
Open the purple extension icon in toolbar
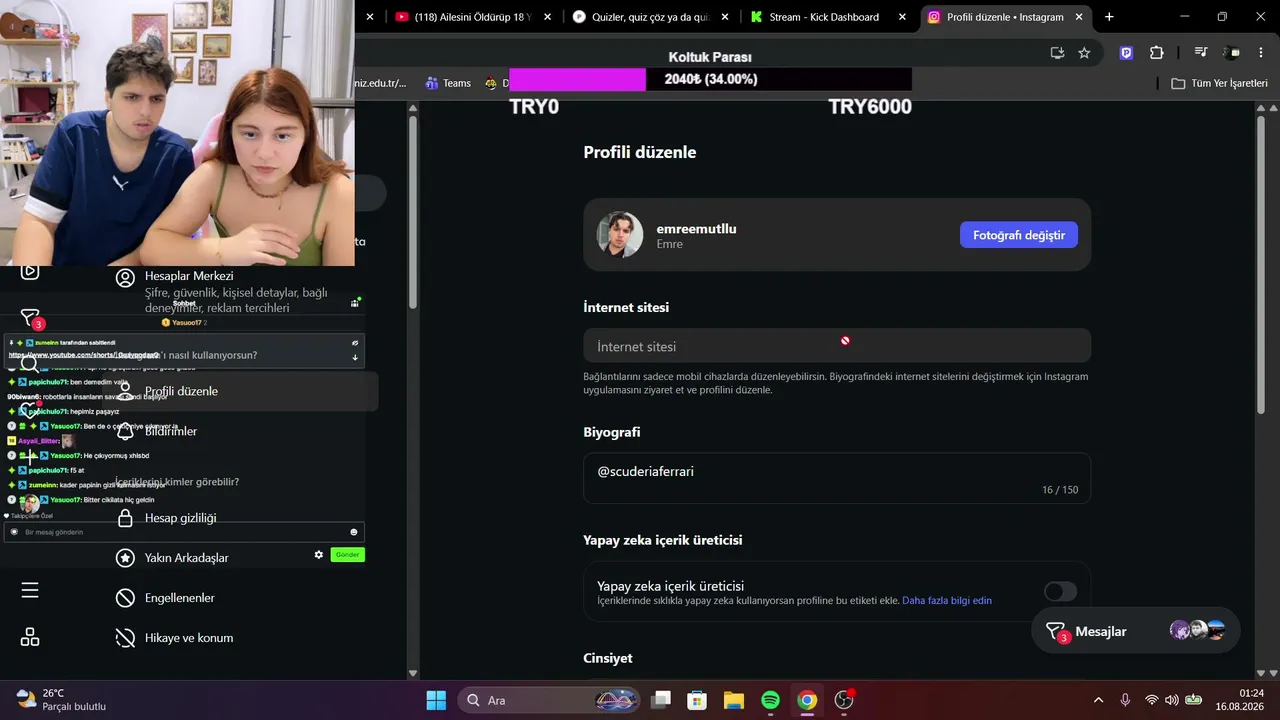(x=1127, y=53)
